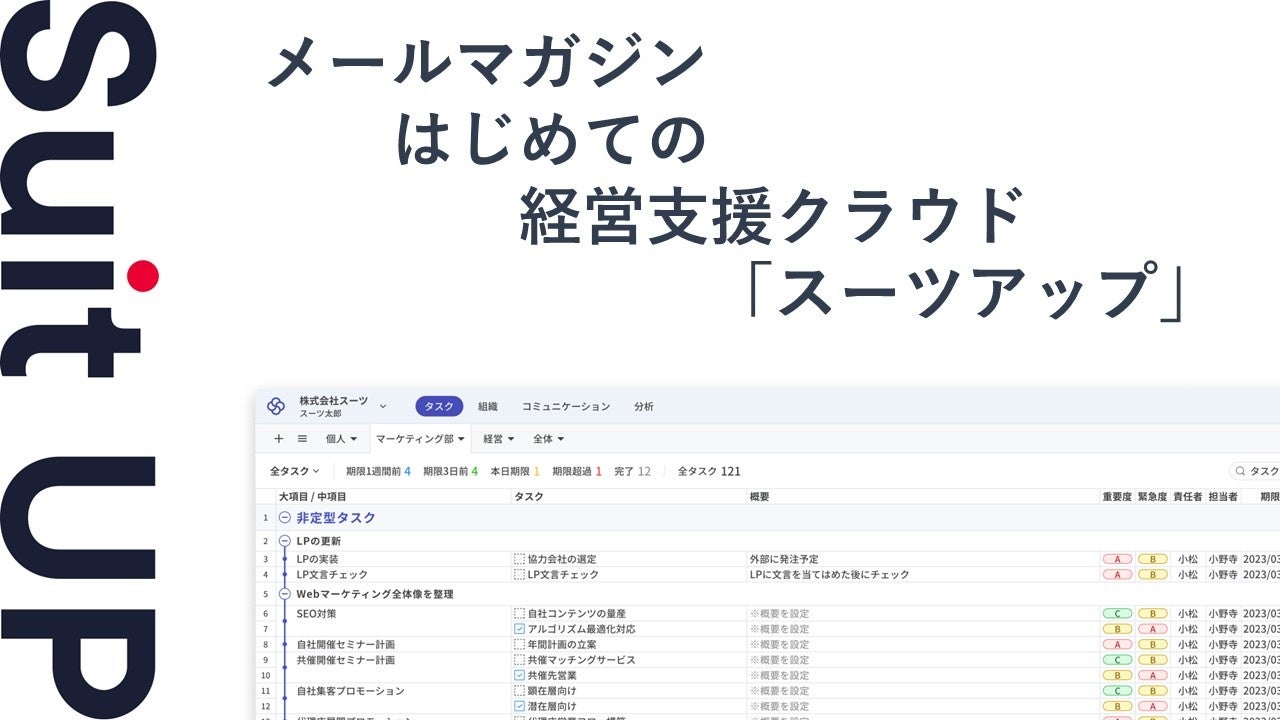Uncheck the 共催先営業 task checkbox
This screenshot has width=1280, height=720.
[519, 675]
